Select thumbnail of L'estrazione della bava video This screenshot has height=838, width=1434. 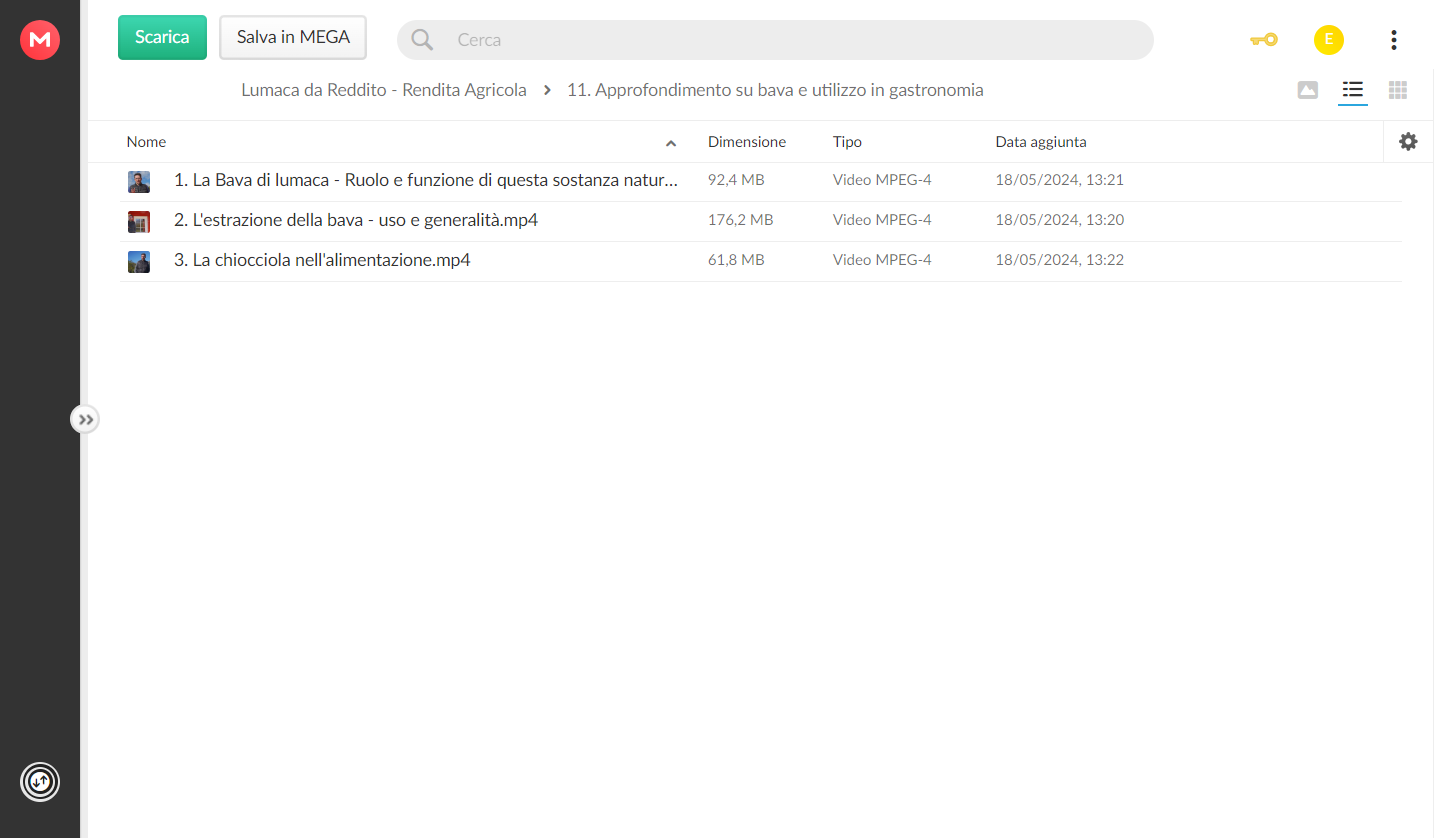[139, 221]
